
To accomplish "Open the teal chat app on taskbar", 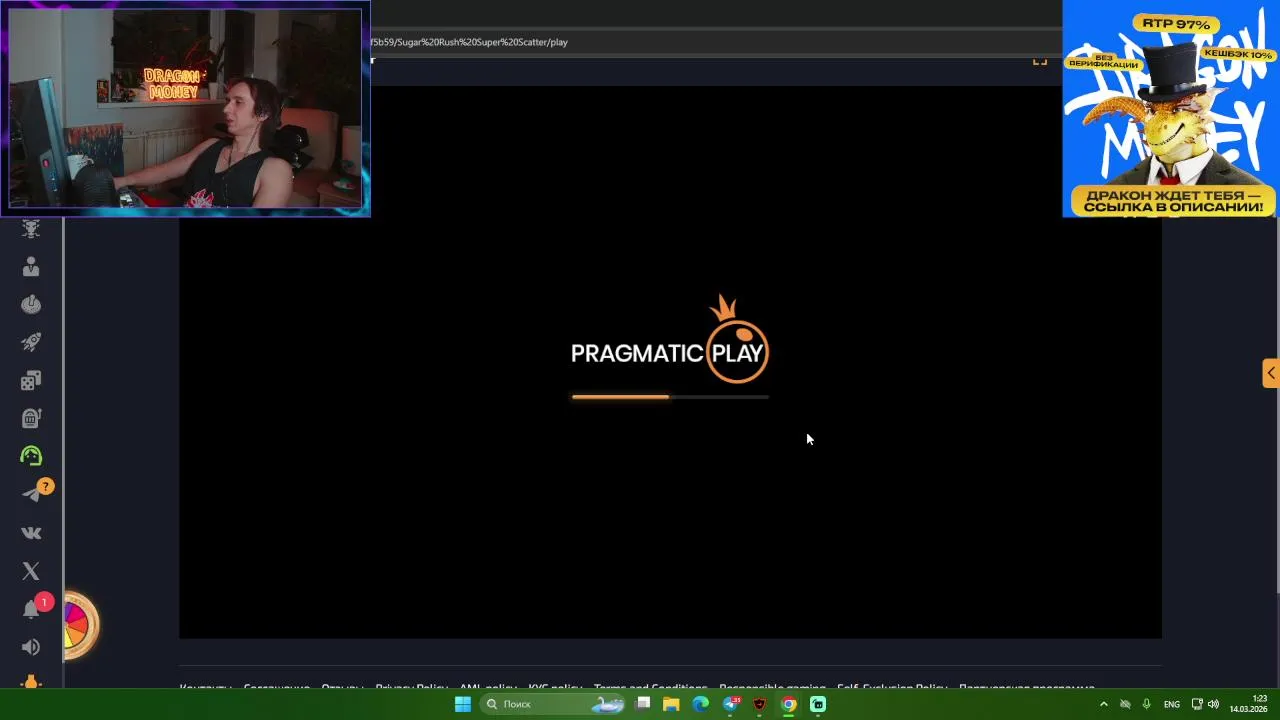I will [818, 704].
